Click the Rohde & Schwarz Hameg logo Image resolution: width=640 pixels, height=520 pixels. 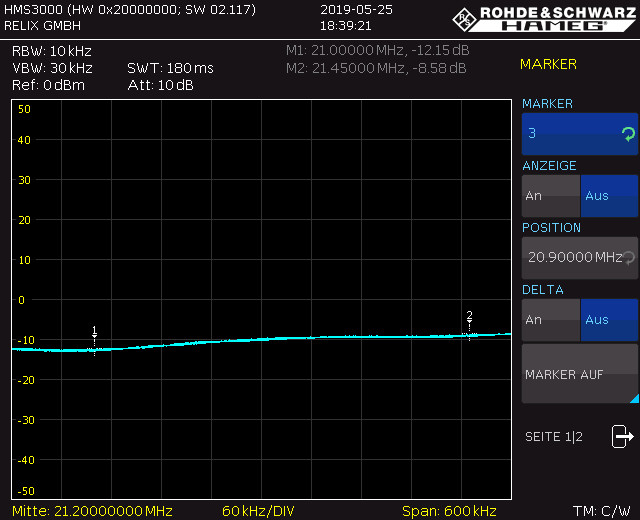pyautogui.click(x=544, y=19)
